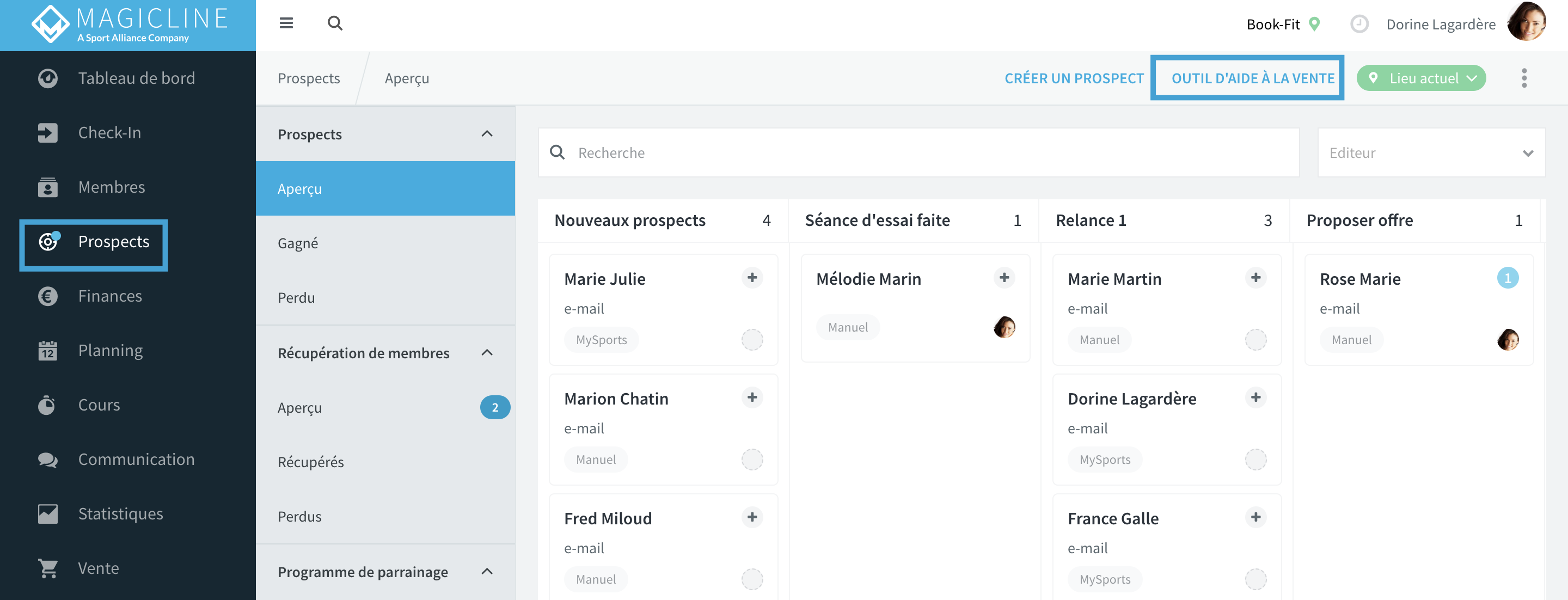
Task: Open the France Galle prospect name
Action: pyautogui.click(x=1113, y=518)
